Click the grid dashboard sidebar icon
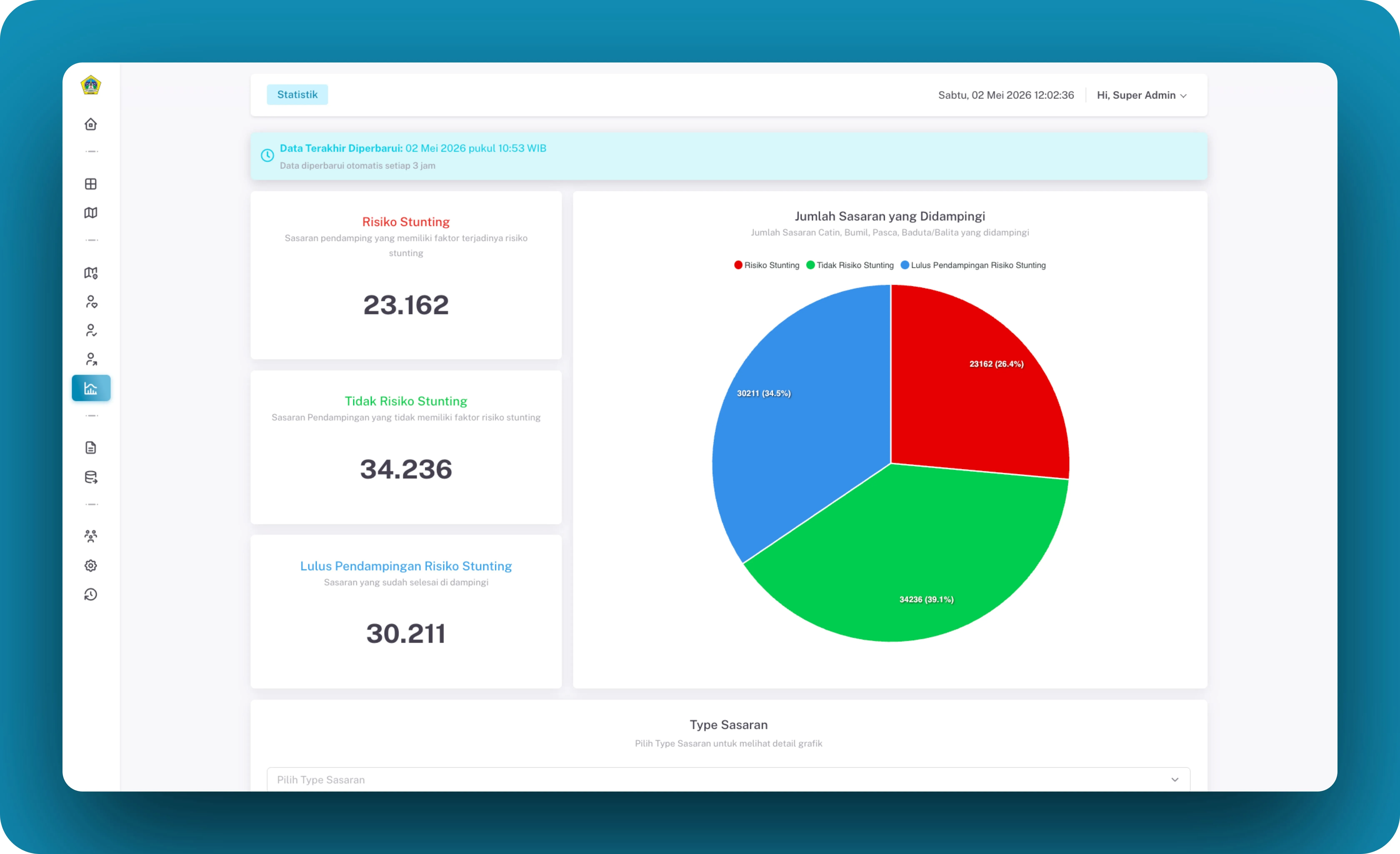 click(91, 184)
